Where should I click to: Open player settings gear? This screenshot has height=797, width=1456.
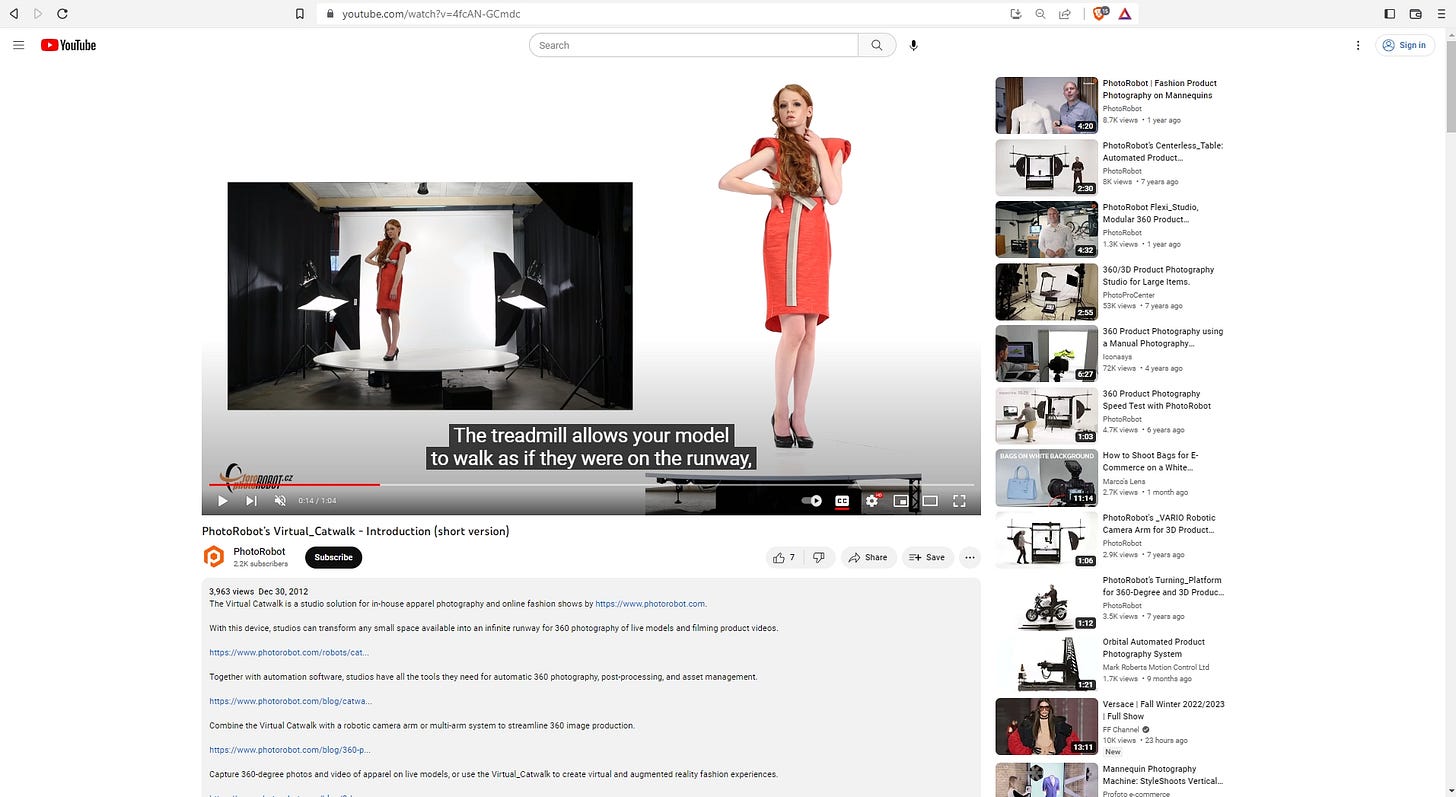point(872,501)
